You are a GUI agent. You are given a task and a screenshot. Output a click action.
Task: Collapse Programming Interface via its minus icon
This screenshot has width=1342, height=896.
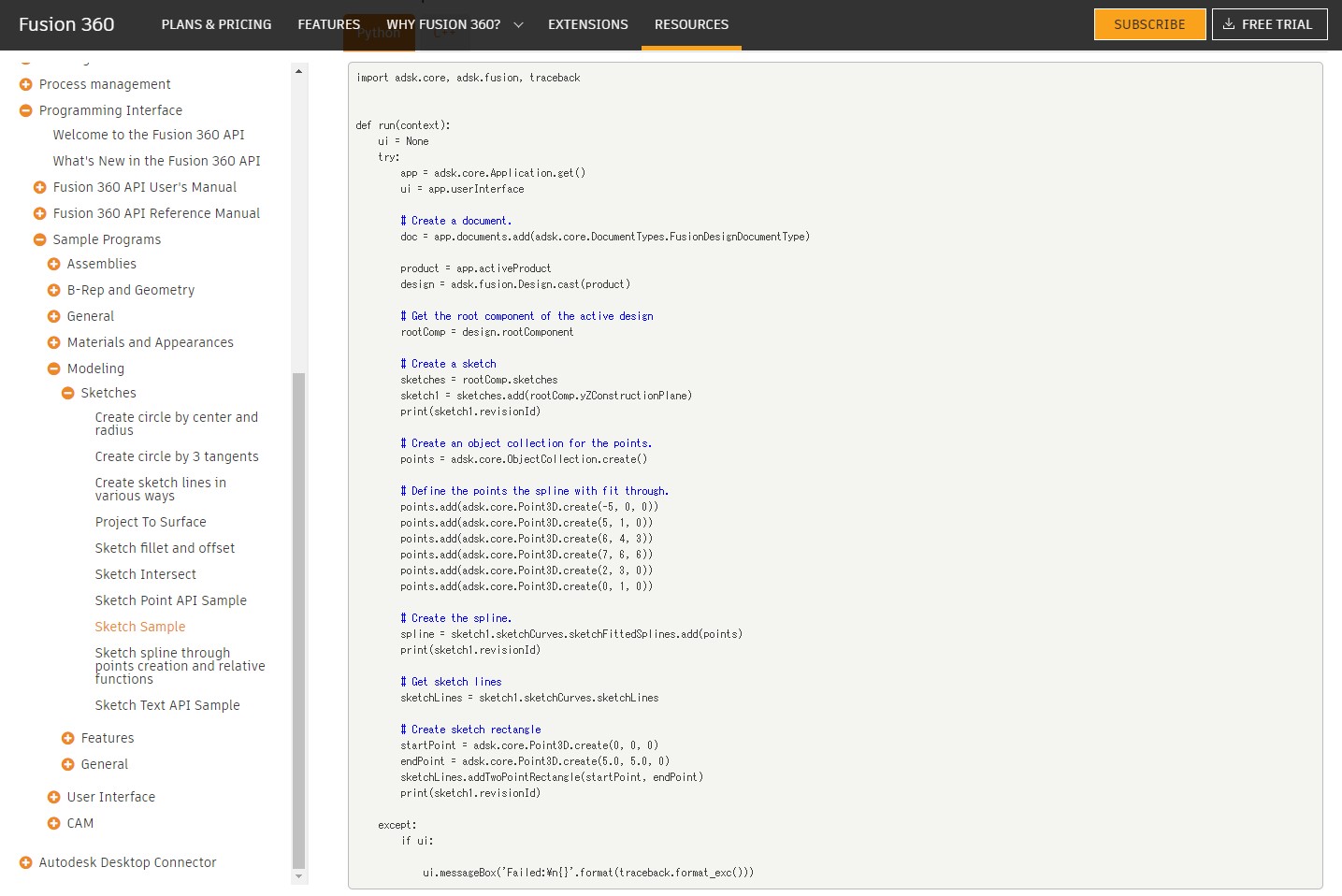pyautogui.click(x=26, y=110)
